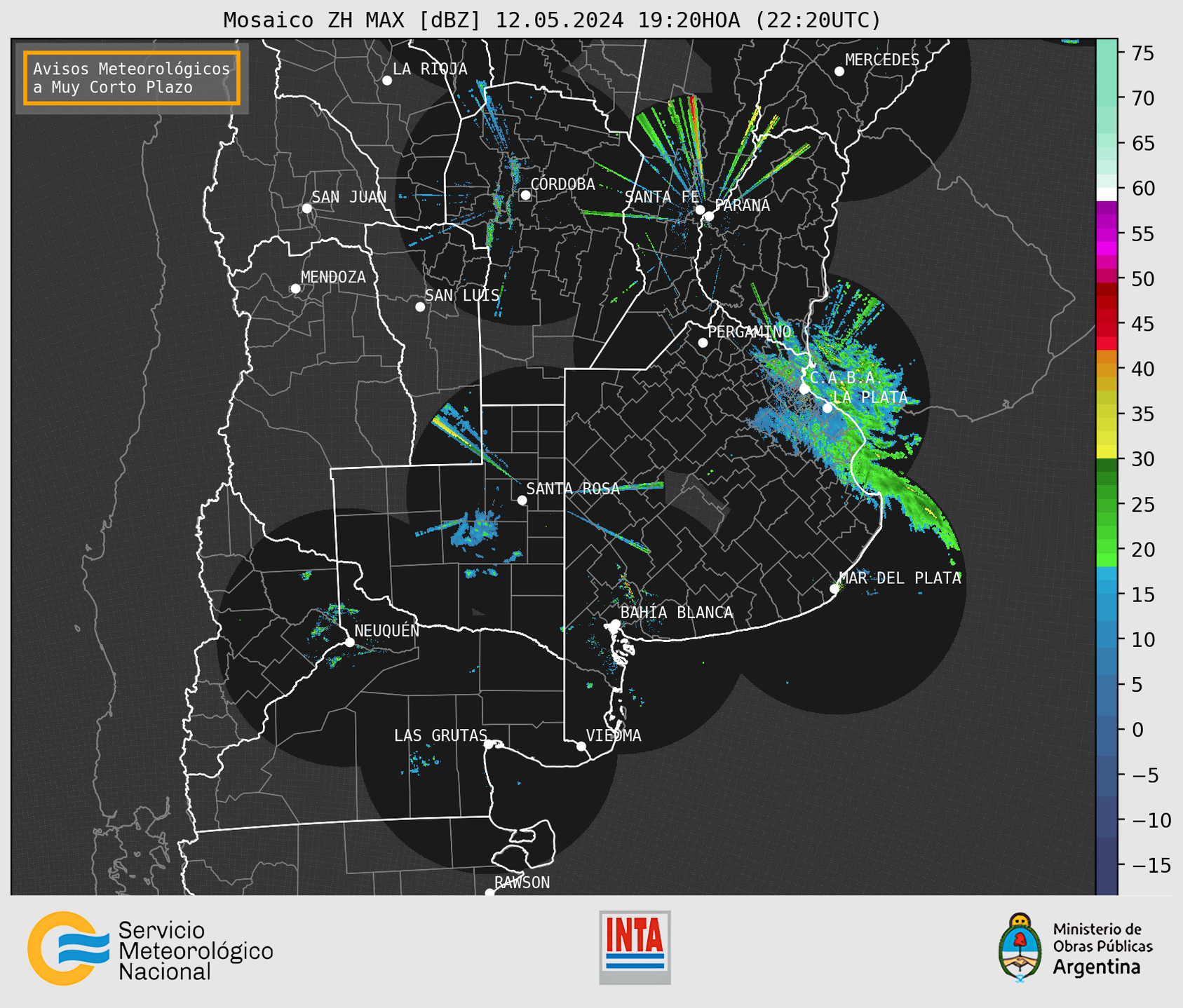This screenshot has width=1183, height=1008.
Task: Select the SAN LUIS city marker
Action: (420, 307)
